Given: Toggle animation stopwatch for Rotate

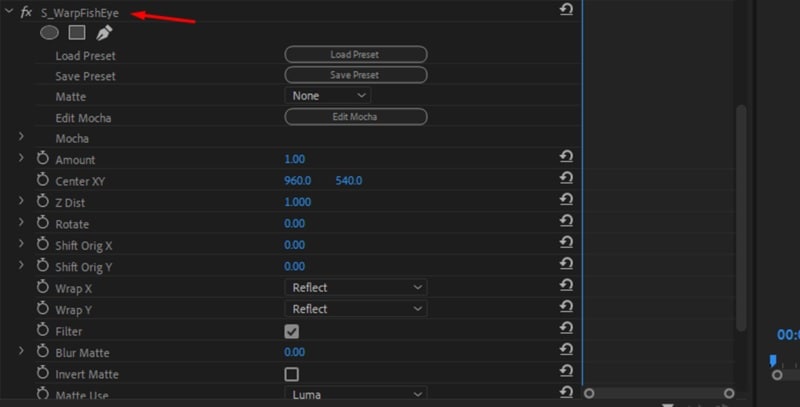Looking at the screenshot, I should pyautogui.click(x=43, y=223).
